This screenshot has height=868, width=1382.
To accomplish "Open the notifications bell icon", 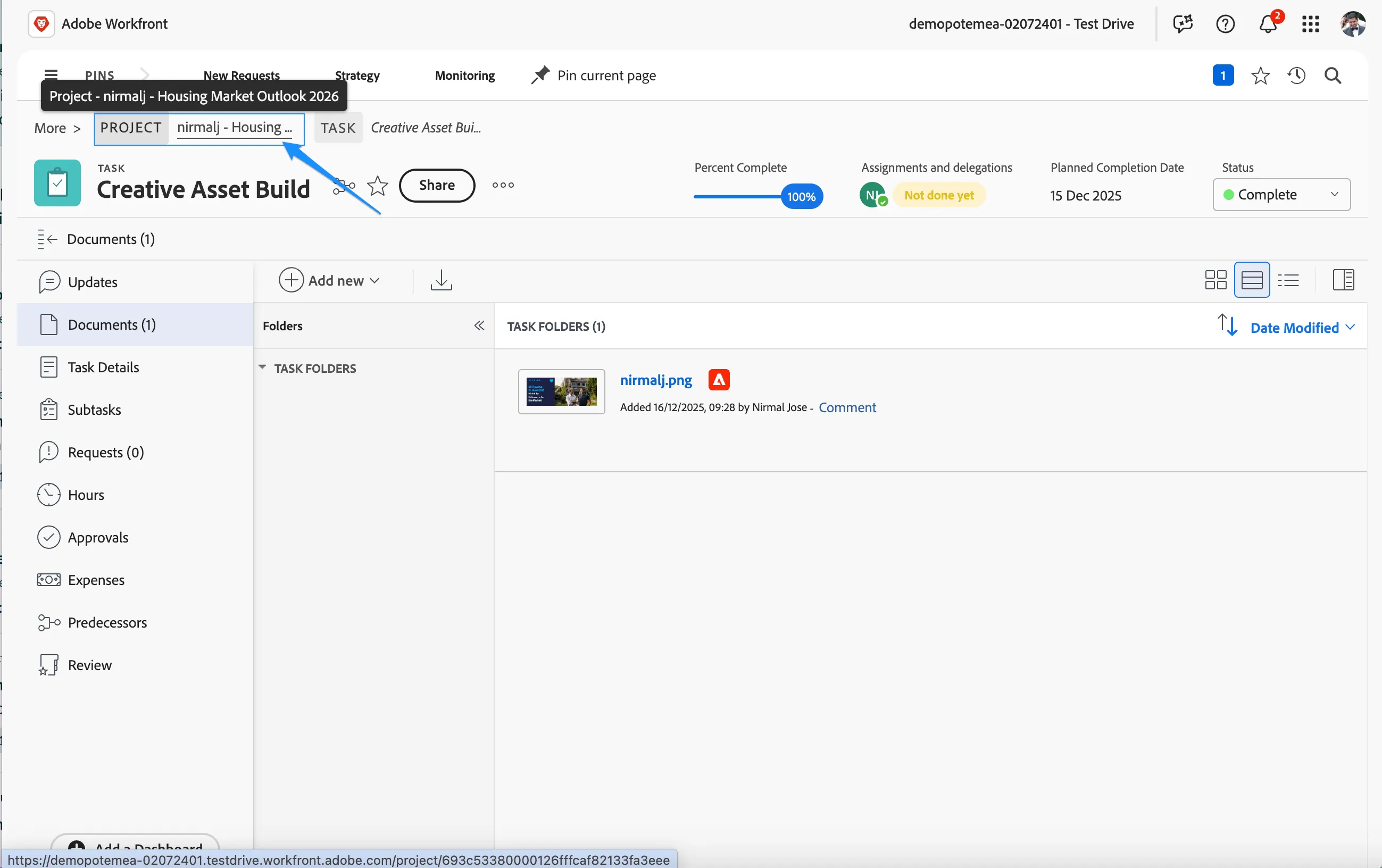I will (1268, 24).
